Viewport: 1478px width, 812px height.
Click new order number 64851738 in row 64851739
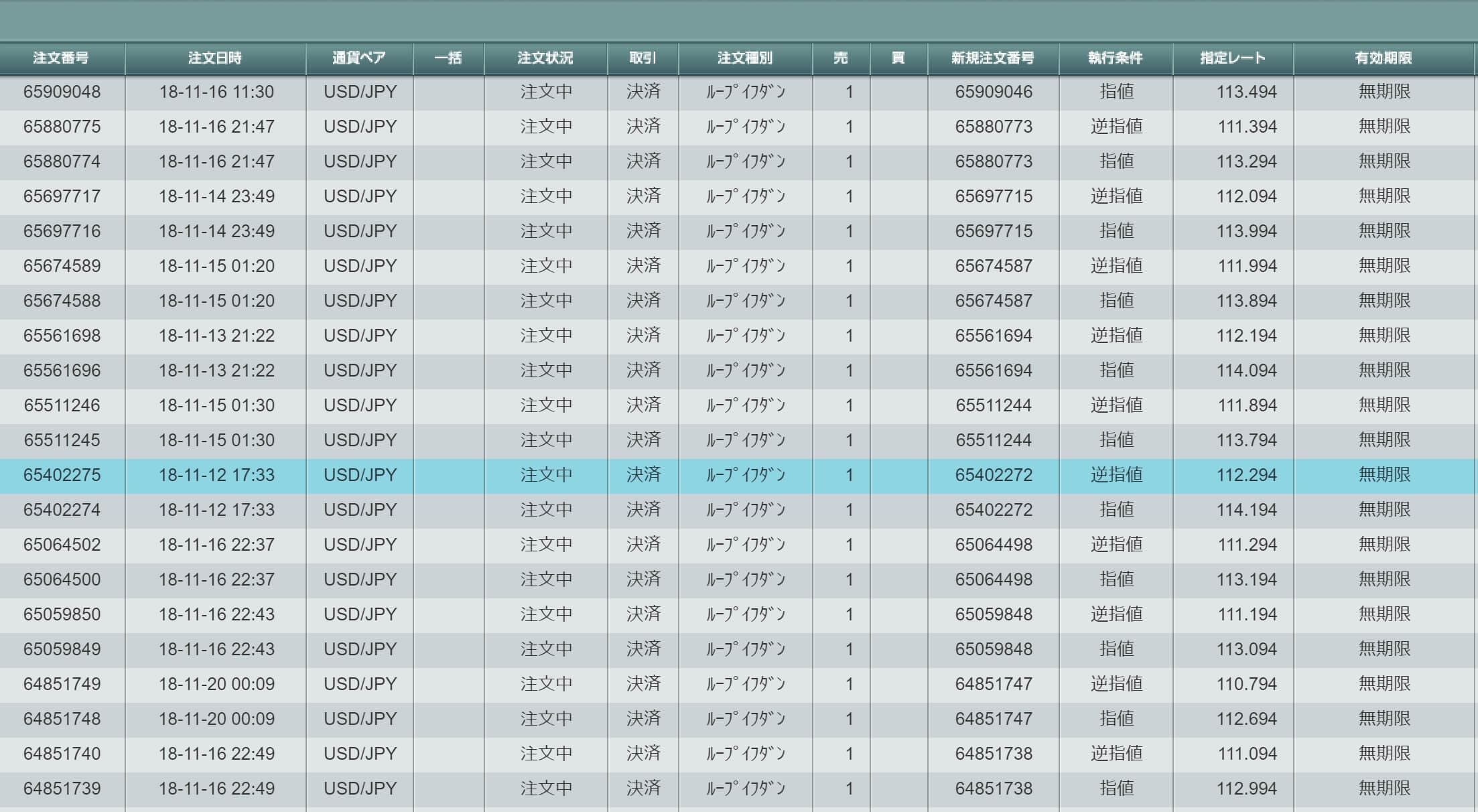click(994, 789)
